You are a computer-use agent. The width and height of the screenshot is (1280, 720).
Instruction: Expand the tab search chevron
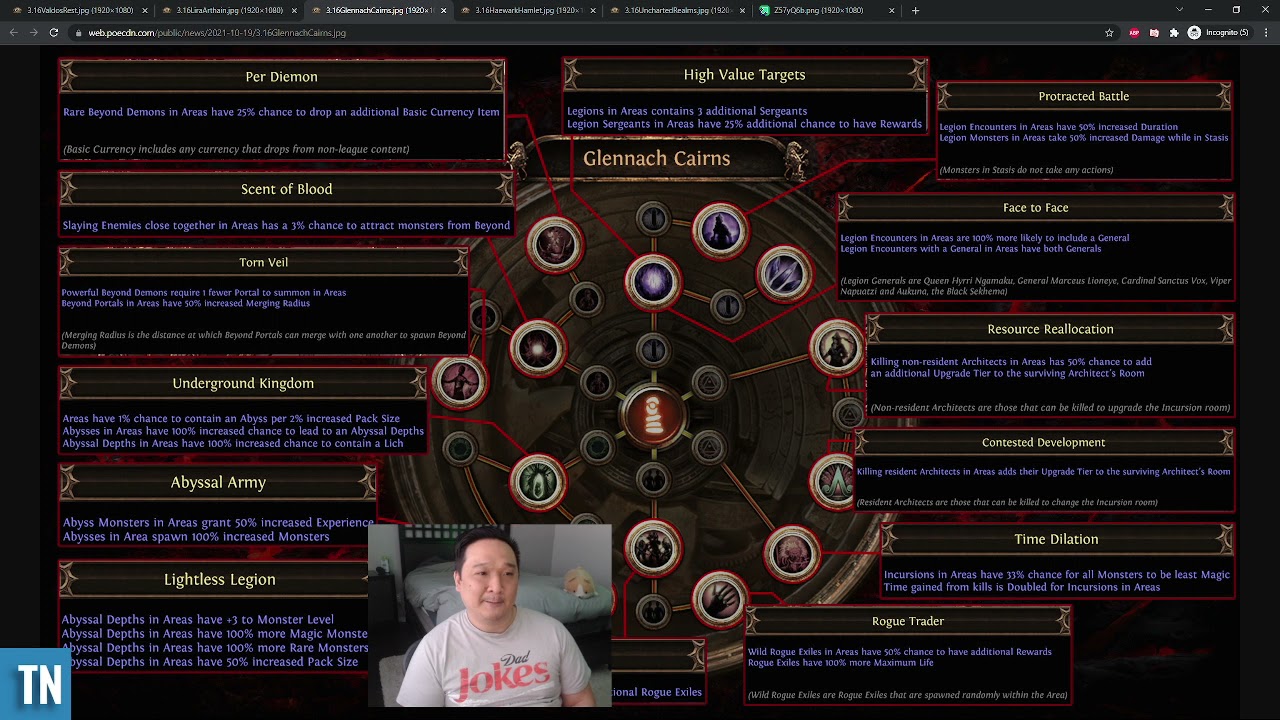pyautogui.click(x=1179, y=10)
